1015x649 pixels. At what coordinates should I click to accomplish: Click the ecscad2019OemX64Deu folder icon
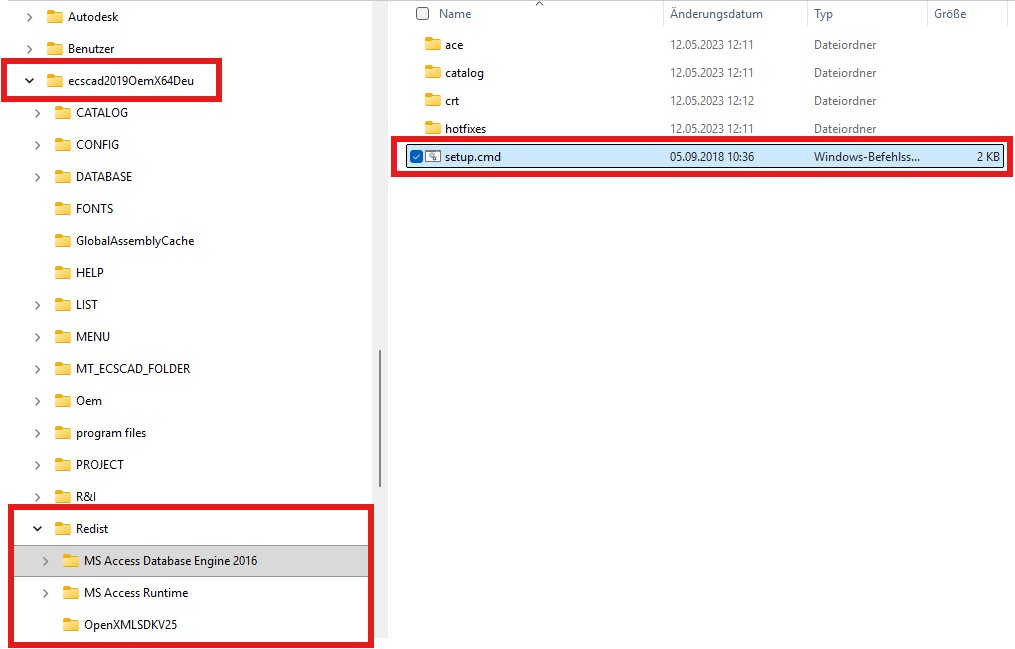pyautogui.click(x=55, y=81)
